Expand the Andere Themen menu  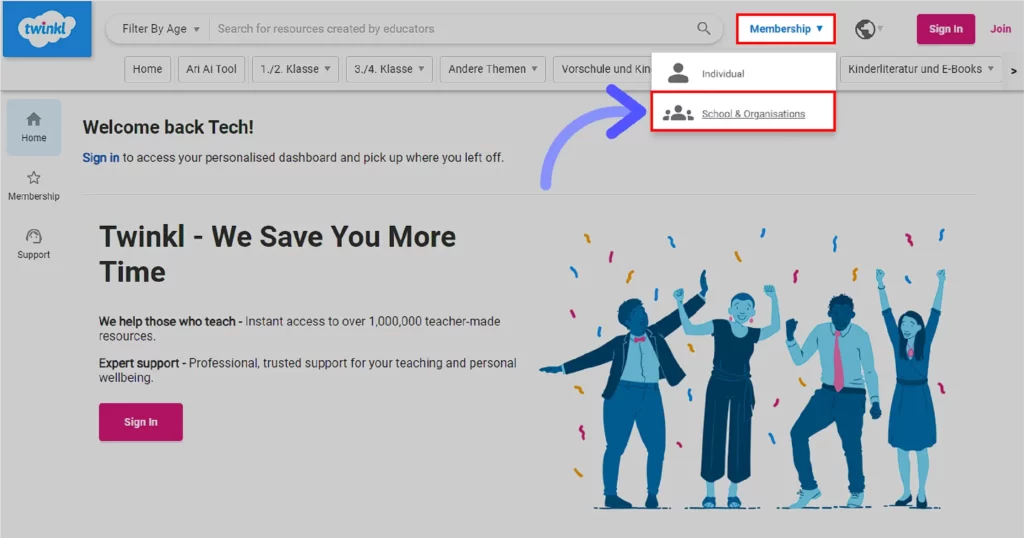coord(492,69)
